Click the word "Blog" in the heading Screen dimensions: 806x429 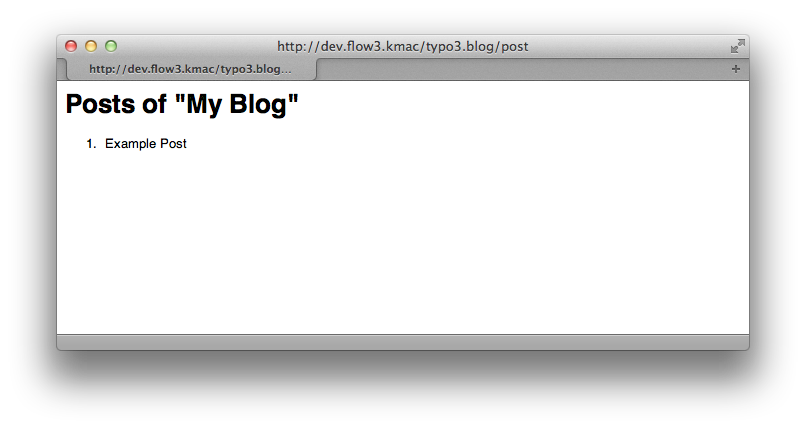(x=258, y=105)
